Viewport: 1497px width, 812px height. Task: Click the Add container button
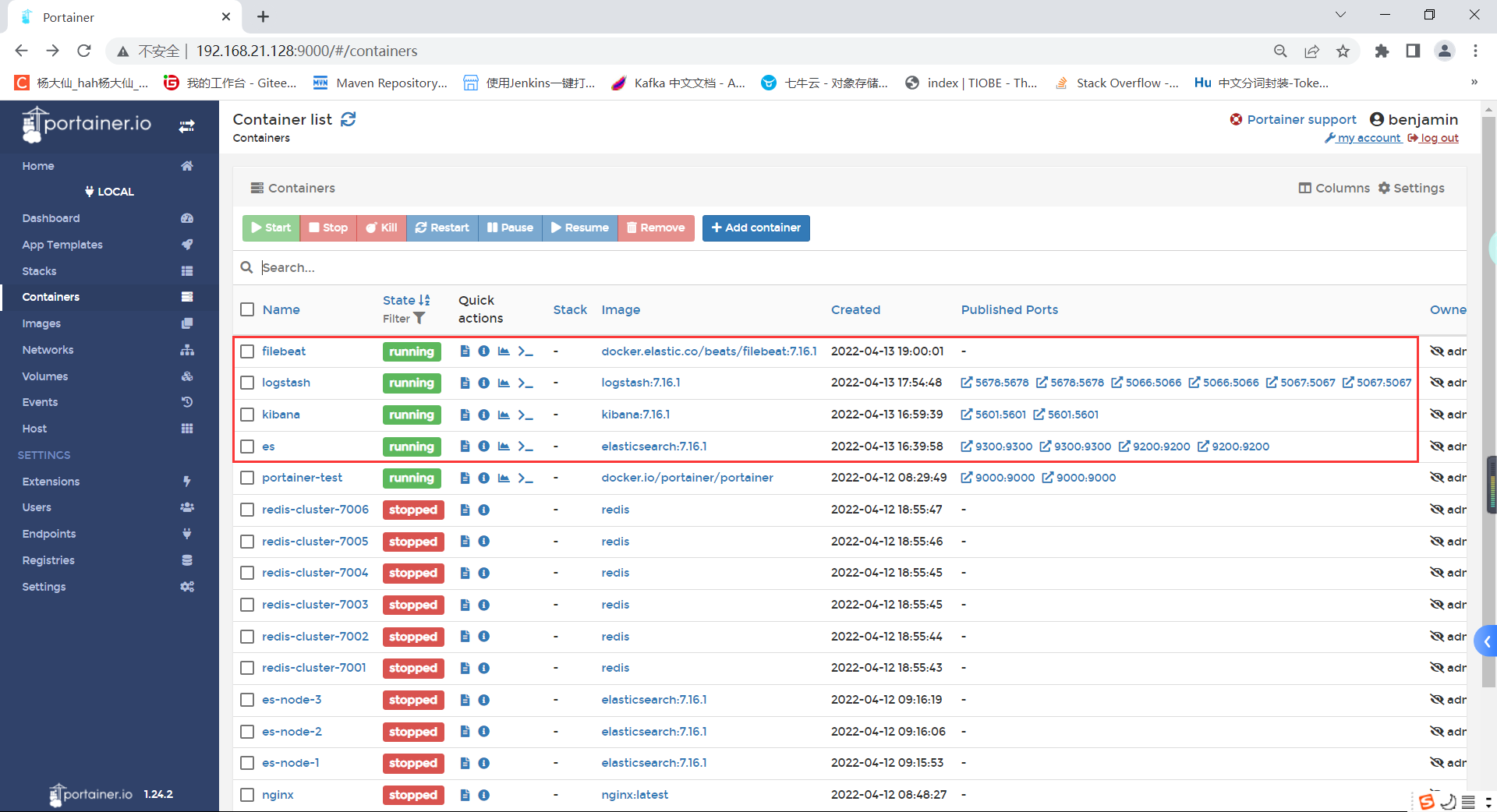756,228
